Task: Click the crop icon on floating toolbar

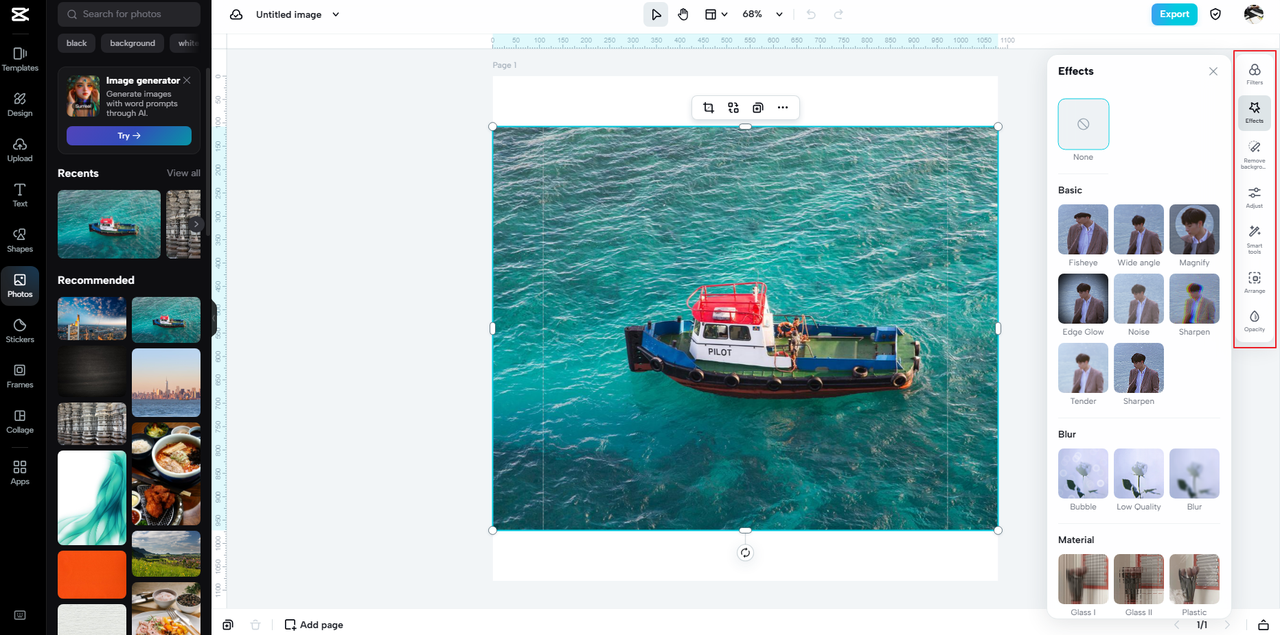Action: coord(708,108)
